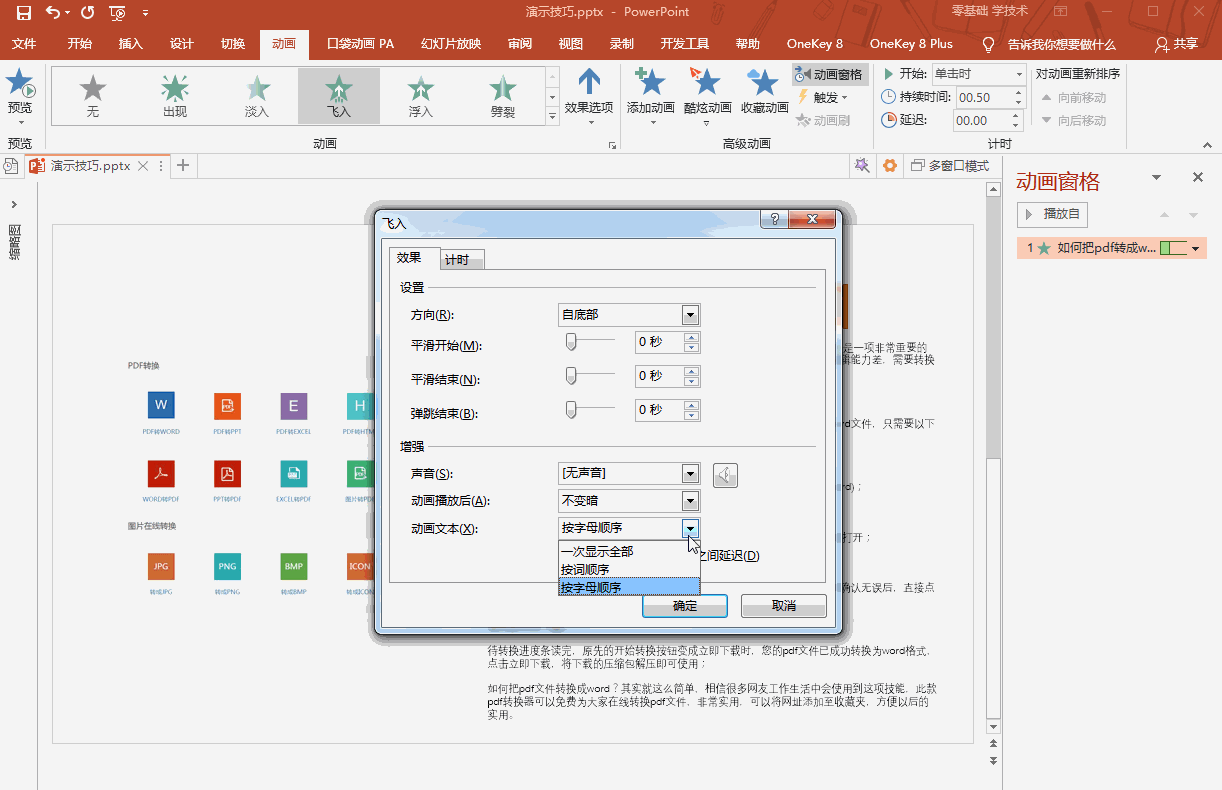This screenshot has width=1222, height=790.
Task: Expand the animation gallery more arrow
Action: pos(552,117)
